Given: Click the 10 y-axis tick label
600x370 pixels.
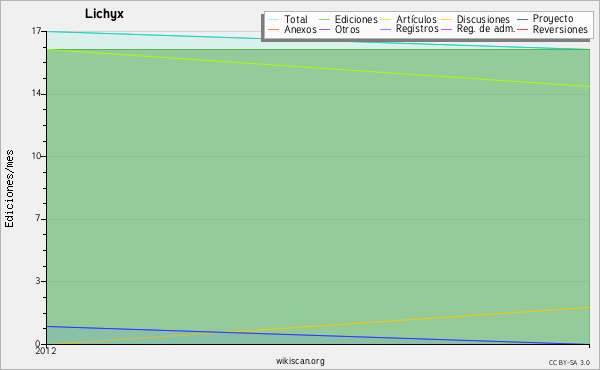Looking at the screenshot, I should click(x=36, y=156).
